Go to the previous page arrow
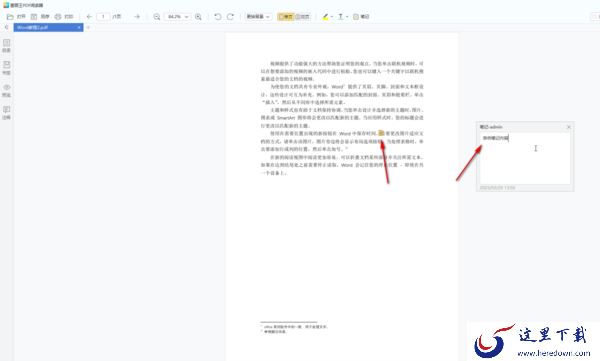This screenshot has width=600, height=361. tap(89, 16)
